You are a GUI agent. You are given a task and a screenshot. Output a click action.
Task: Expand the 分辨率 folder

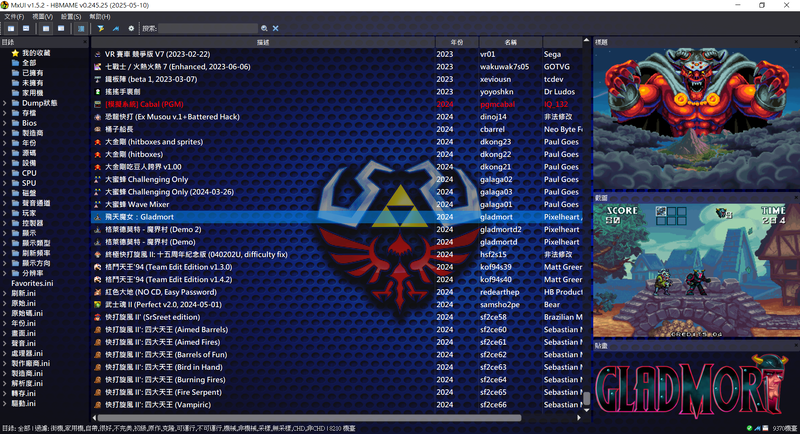click(5, 273)
